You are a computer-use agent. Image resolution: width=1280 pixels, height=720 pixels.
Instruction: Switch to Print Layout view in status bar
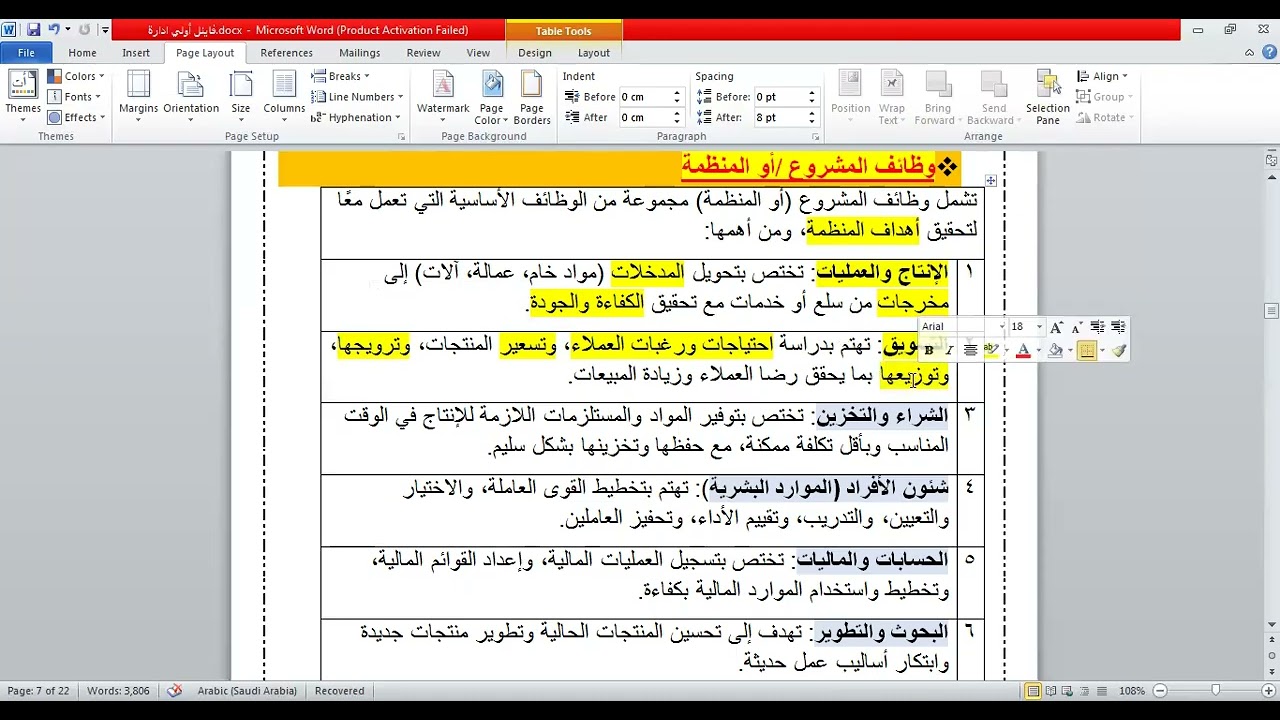coord(1033,690)
